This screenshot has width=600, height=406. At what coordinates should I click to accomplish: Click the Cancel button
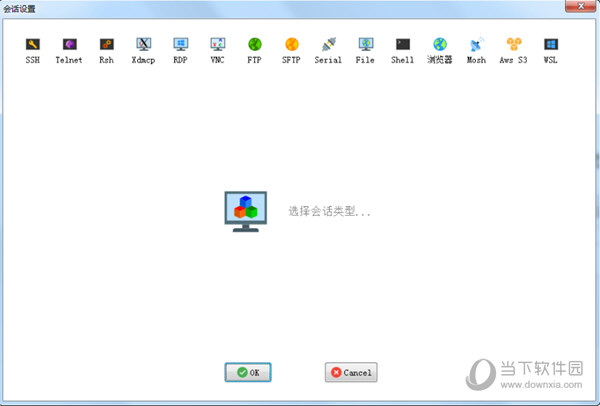[x=351, y=372]
